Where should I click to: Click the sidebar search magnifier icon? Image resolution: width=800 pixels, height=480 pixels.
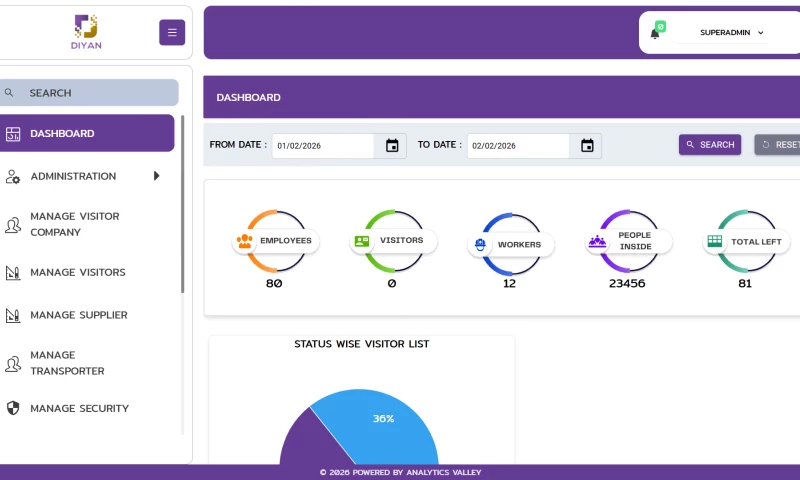coord(9,93)
